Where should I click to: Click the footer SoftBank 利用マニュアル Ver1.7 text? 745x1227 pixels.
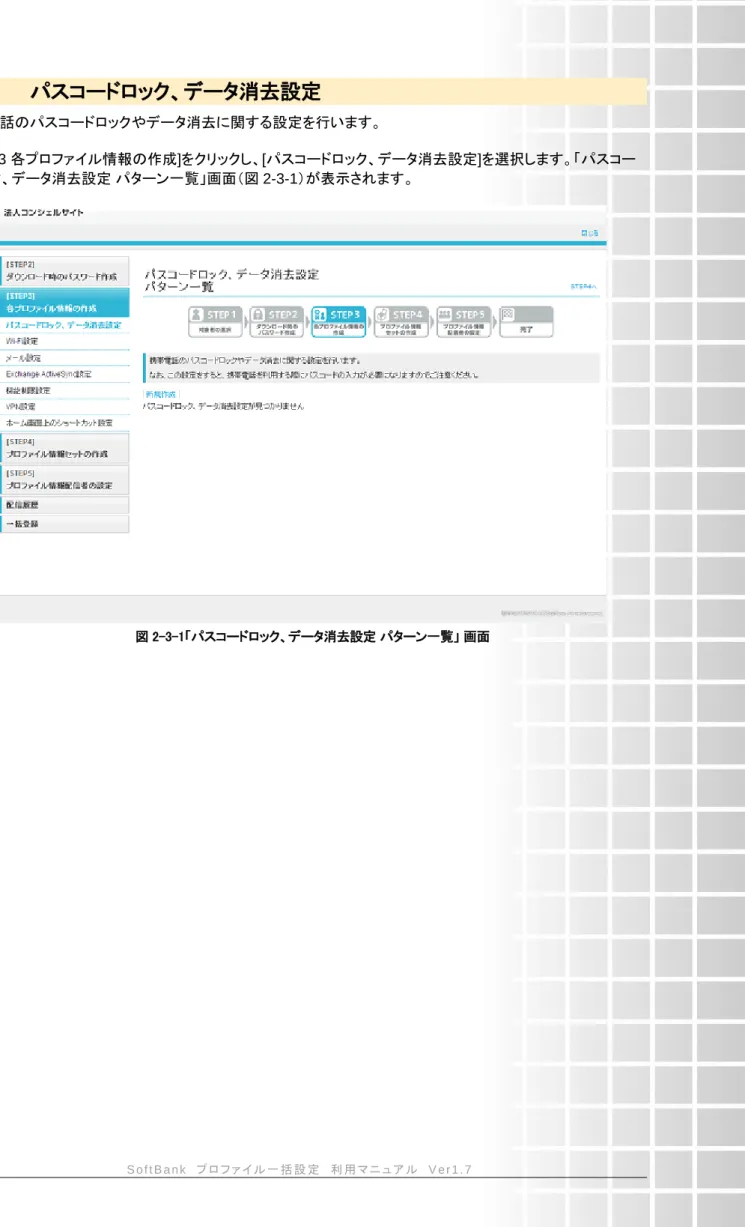coord(300,1169)
